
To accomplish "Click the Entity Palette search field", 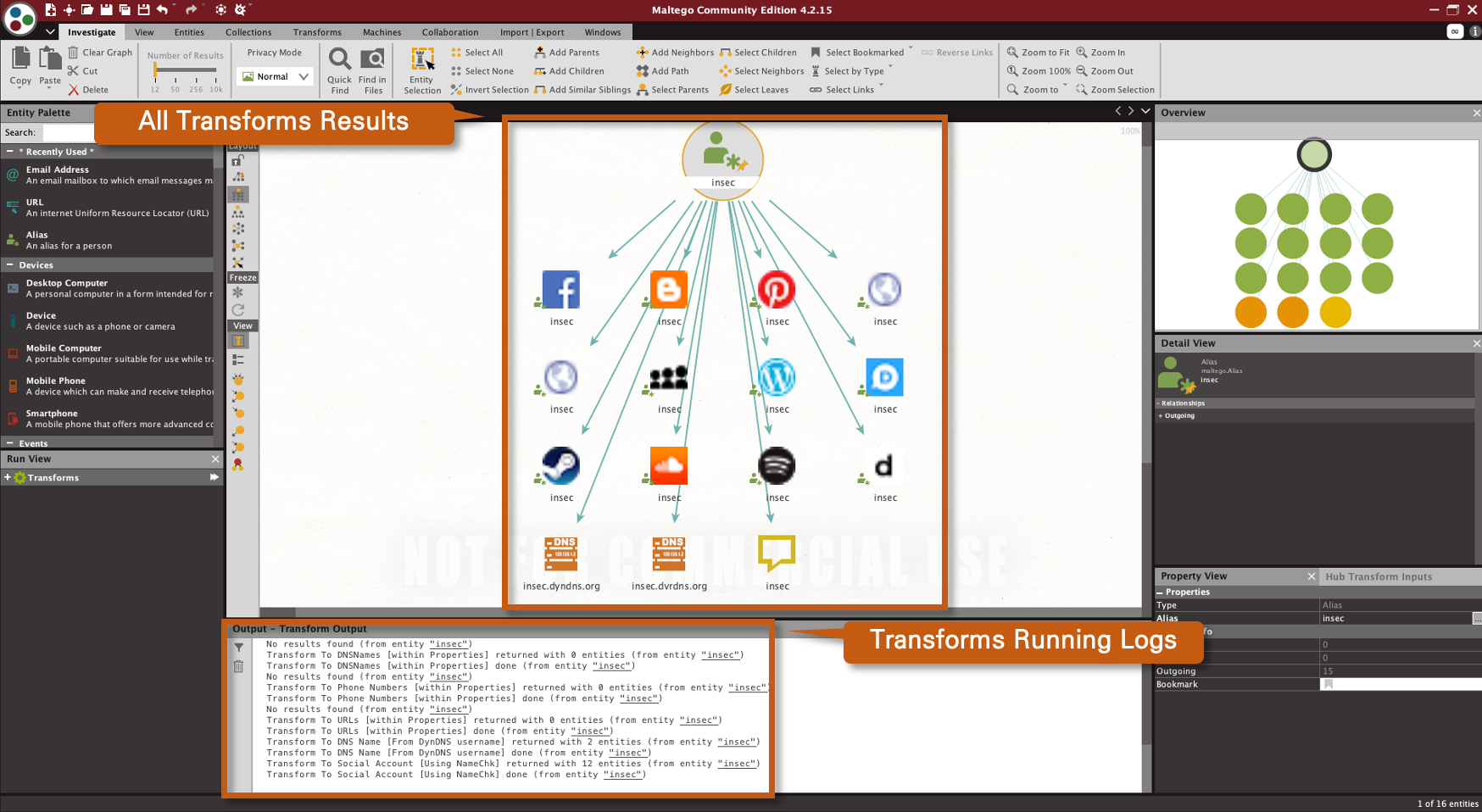I will [x=70, y=132].
